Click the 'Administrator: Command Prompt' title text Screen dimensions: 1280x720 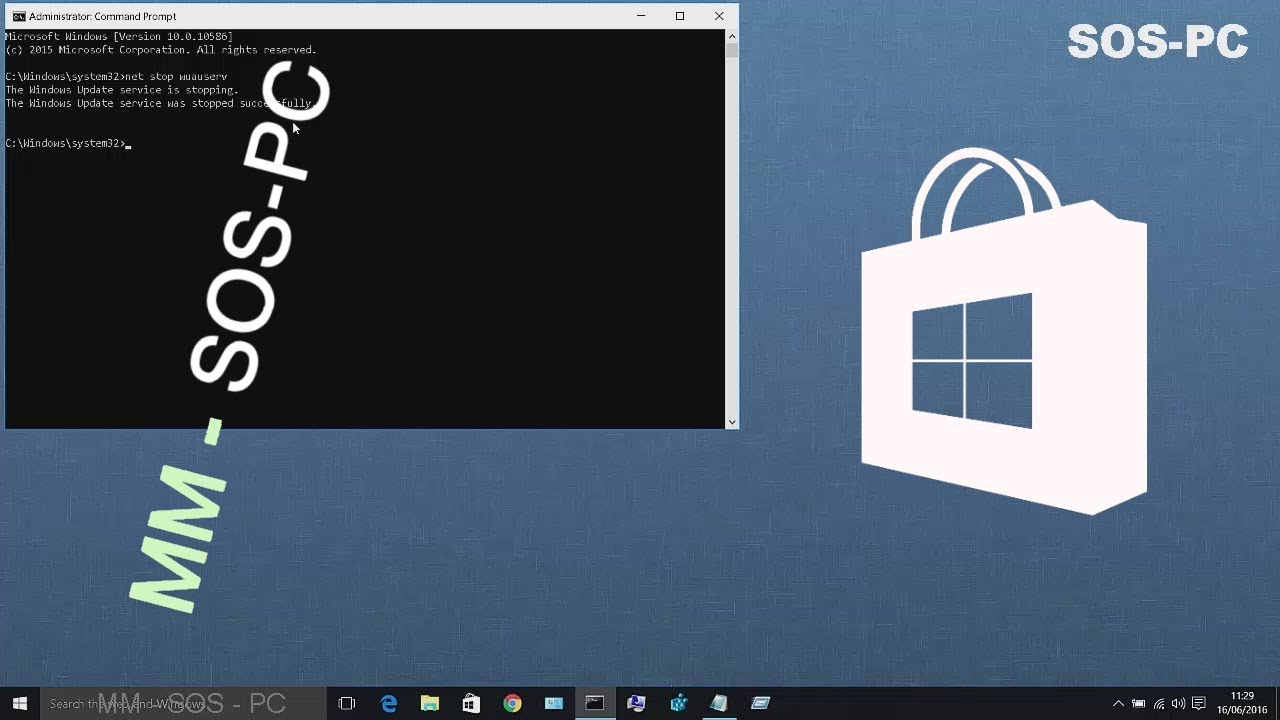click(103, 16)
